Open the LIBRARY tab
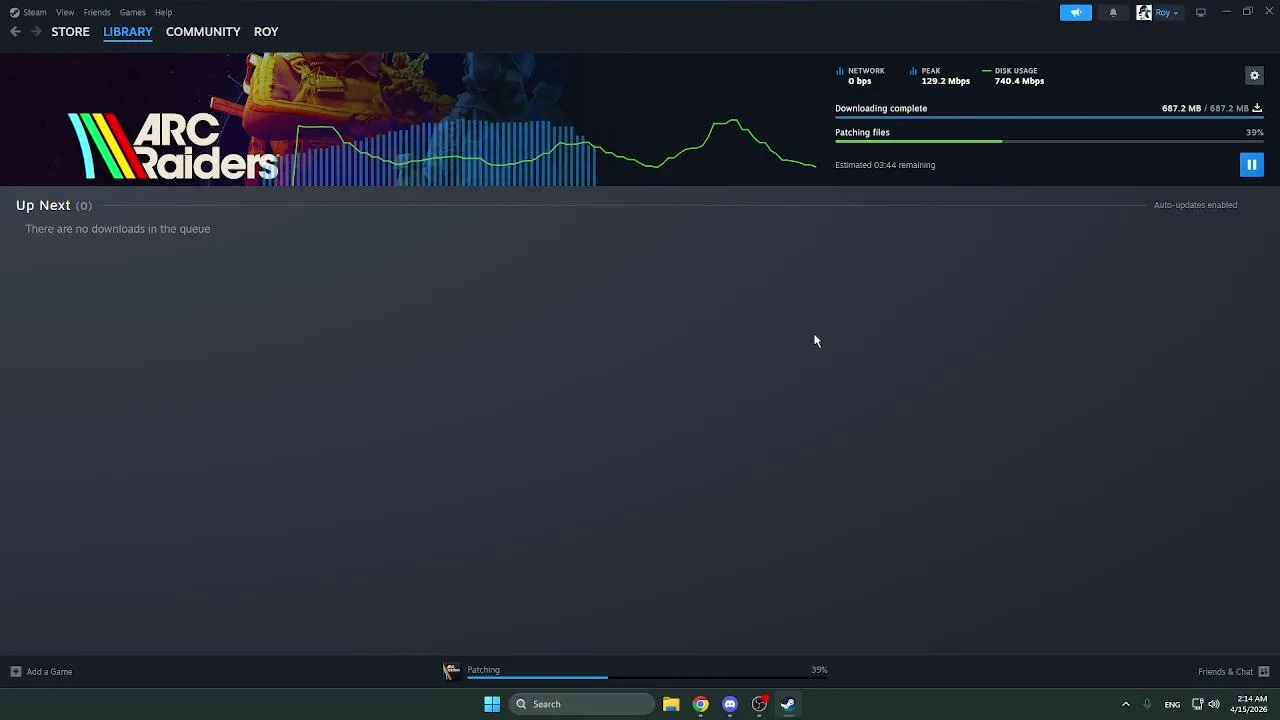This screenshot has height=720, width=1280. pyautogui.click(x=128, y=32)
